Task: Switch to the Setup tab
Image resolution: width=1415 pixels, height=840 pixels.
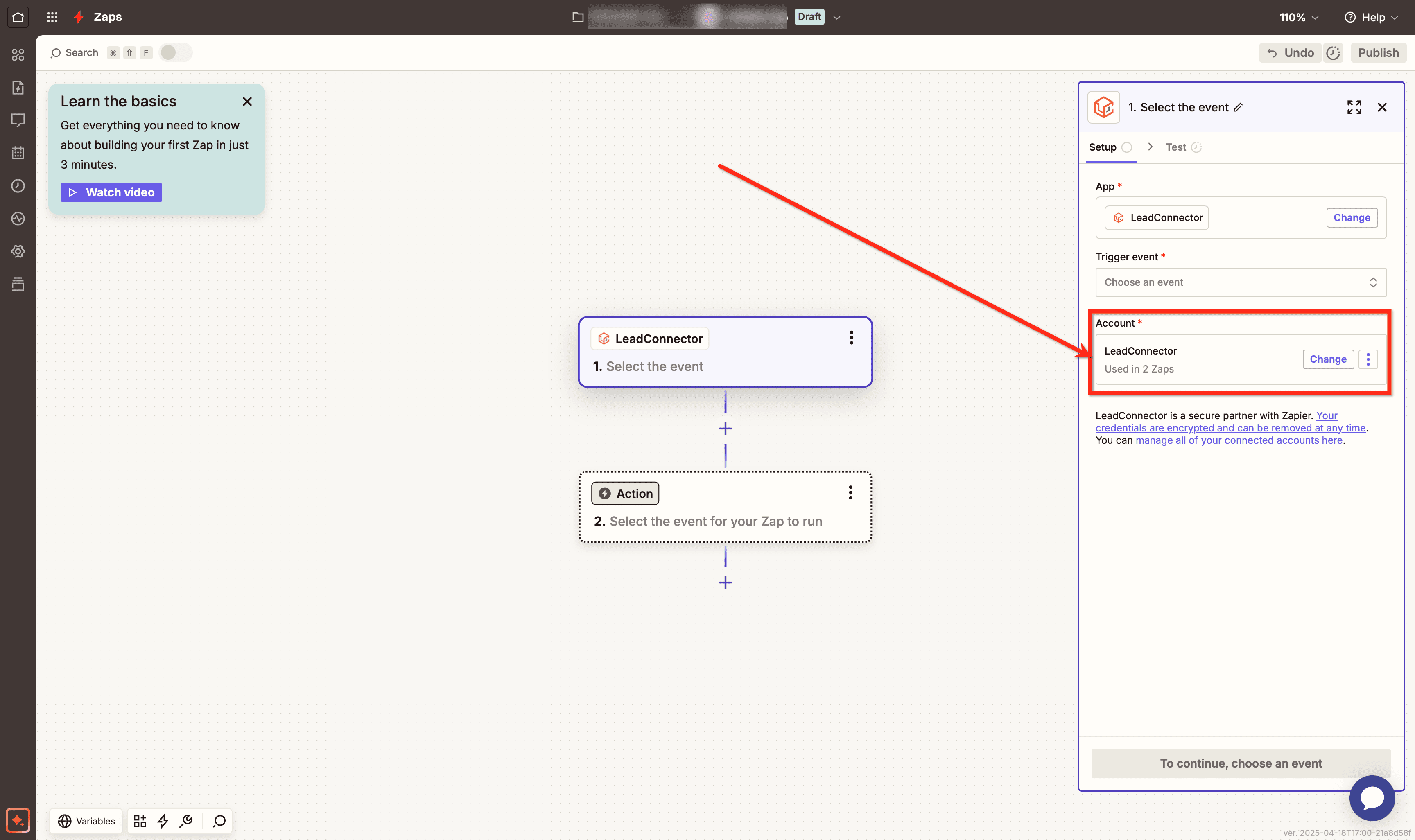Action: (x=1110, y=147)
